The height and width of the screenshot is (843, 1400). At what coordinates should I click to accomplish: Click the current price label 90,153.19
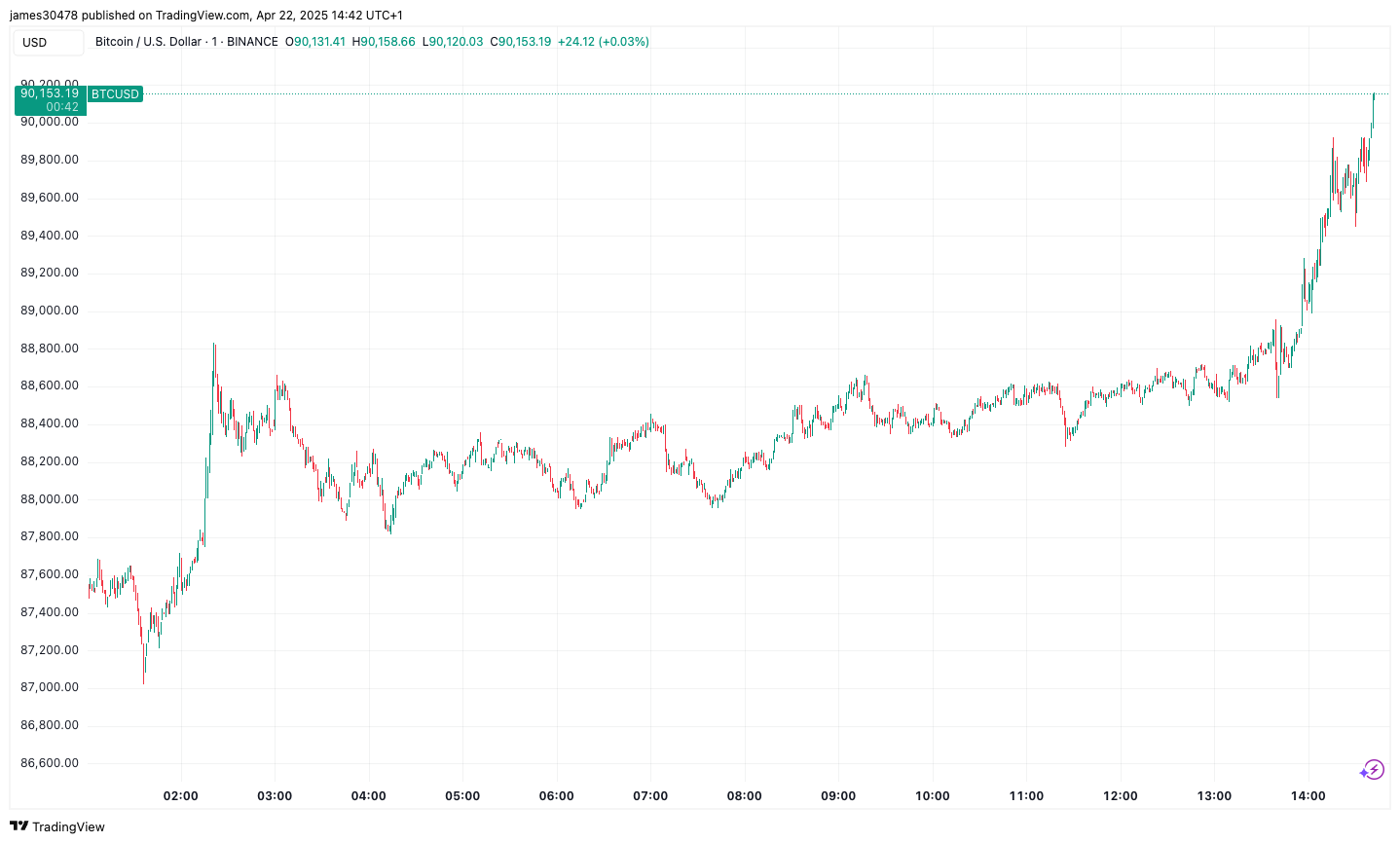coord(50,93)
